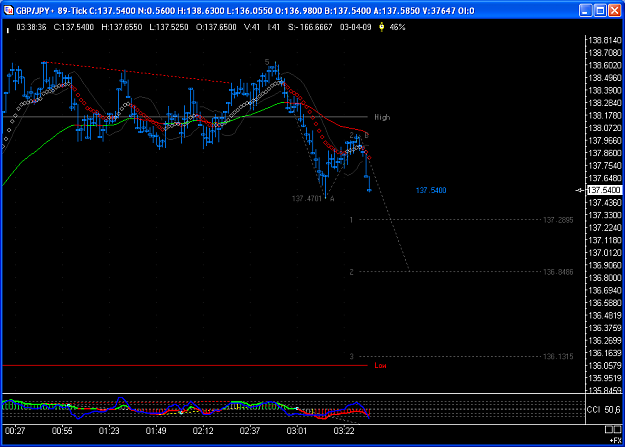Screen dimensions: 625x447
Task: Click the 03:01 time axis label
Action: click(x=297, y=431)
